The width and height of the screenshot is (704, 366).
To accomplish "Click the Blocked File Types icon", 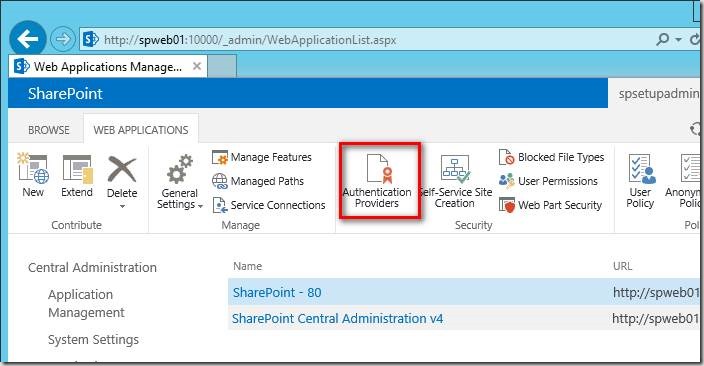I will [x=506, y=157].
